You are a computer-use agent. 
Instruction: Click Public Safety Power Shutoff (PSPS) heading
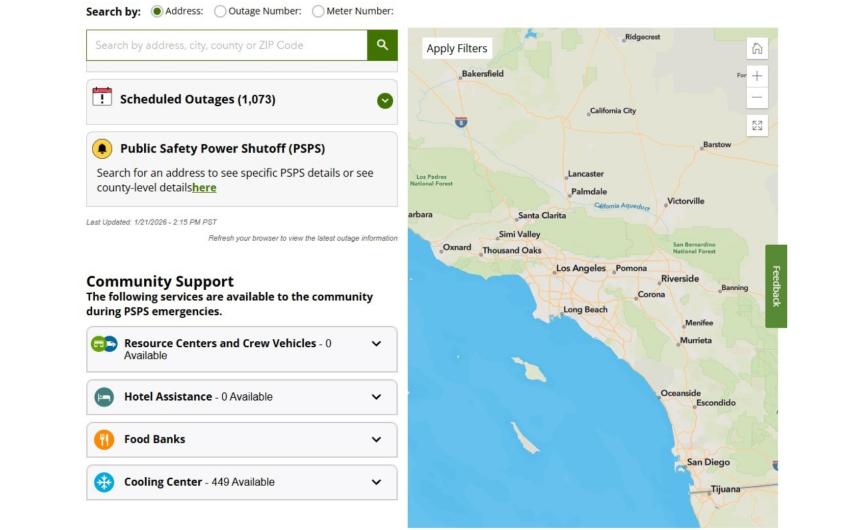(222, 148)
